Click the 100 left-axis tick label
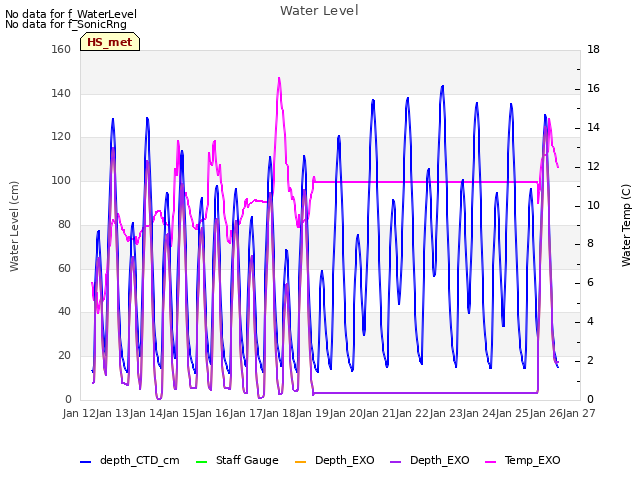Viewport: 640px width, 480px height. click(61, 180)
